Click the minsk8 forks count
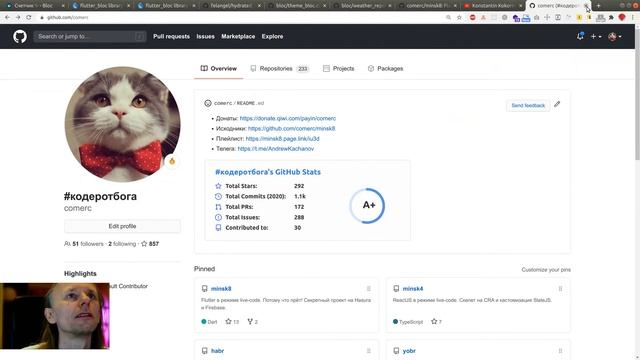Viewport: 640px width, 360px height. [253, 322]
